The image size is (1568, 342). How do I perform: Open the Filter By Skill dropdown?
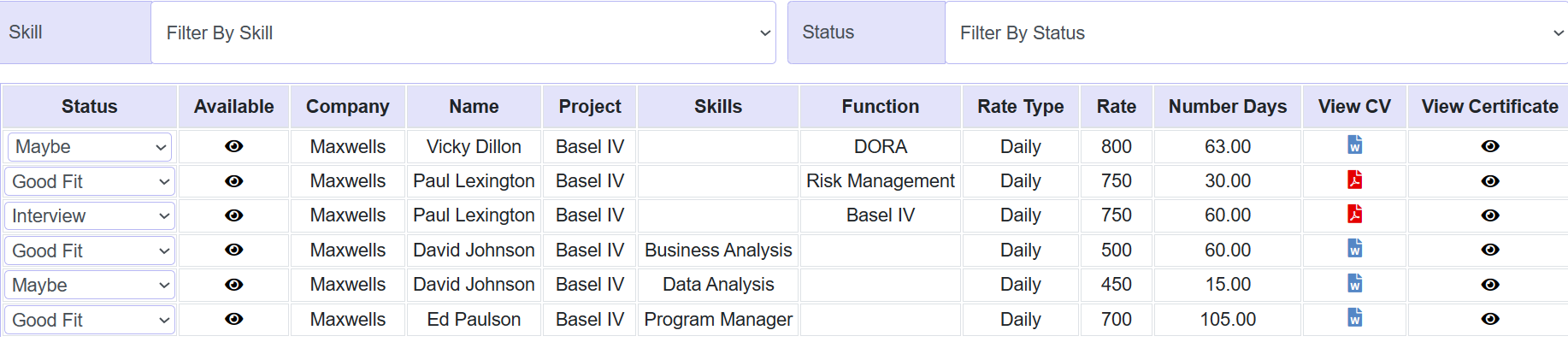(463, 32)
